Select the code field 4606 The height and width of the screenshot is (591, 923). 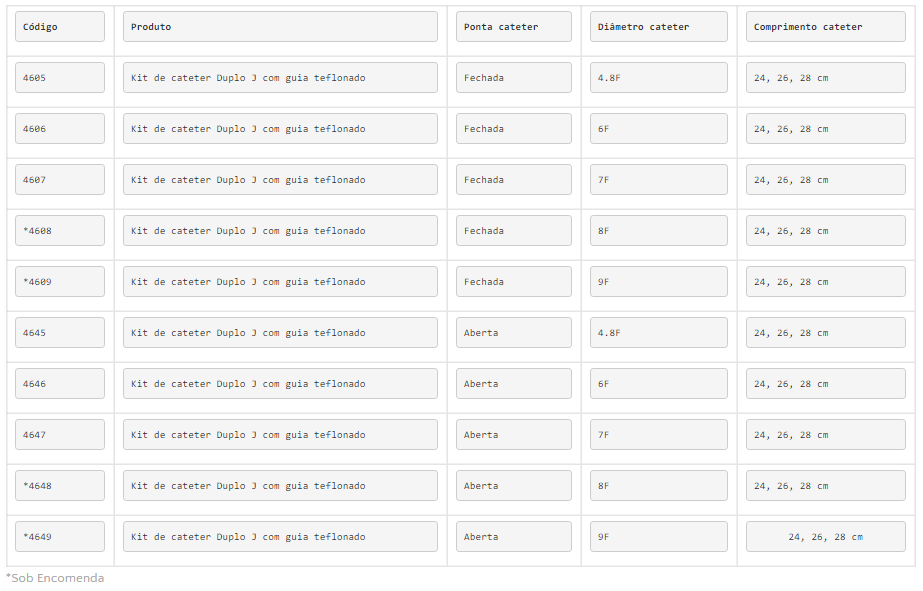(60, 129)
